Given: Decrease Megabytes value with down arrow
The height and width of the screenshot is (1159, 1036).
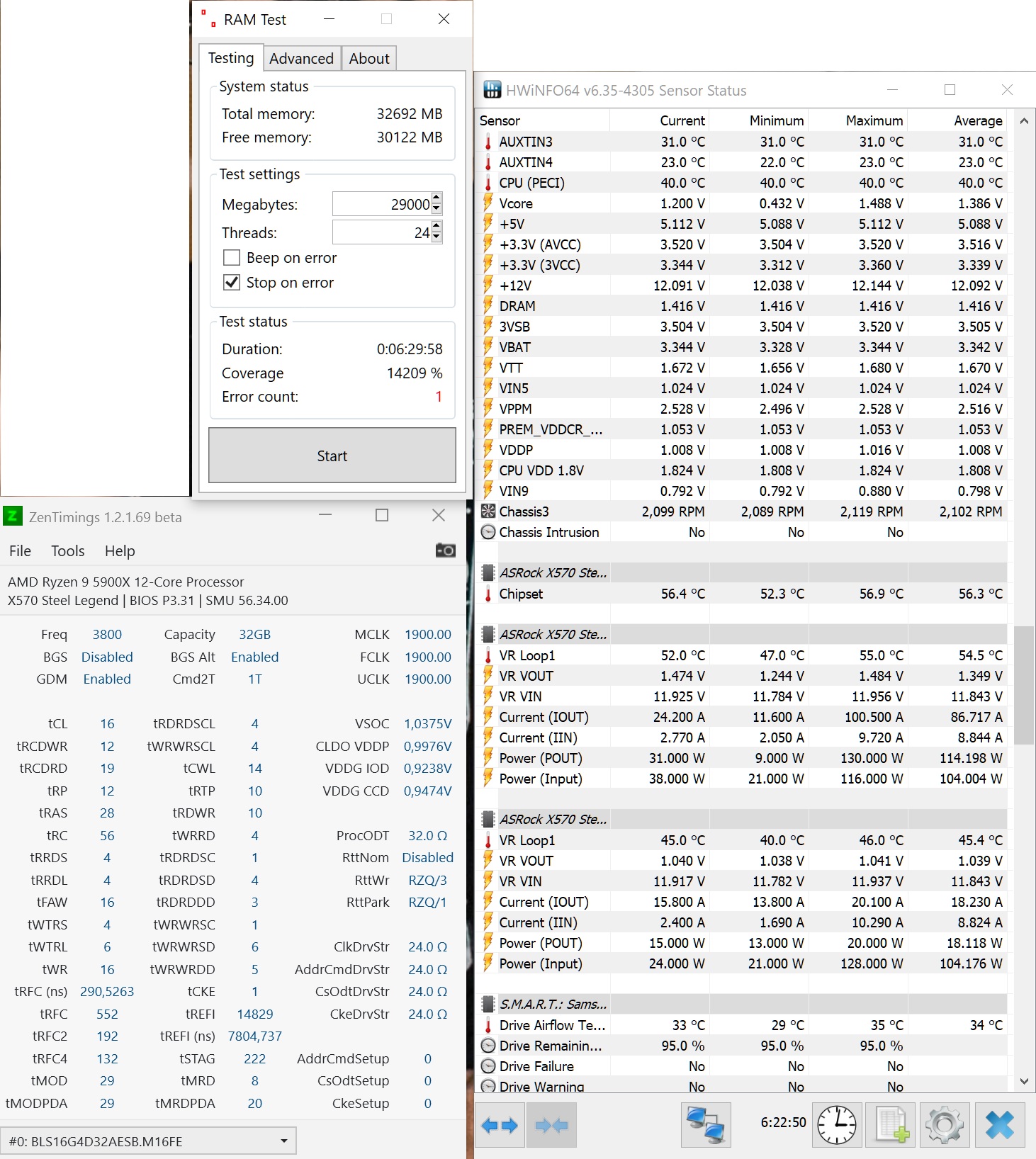Looking at the screenshot, I should pos(437,209).
